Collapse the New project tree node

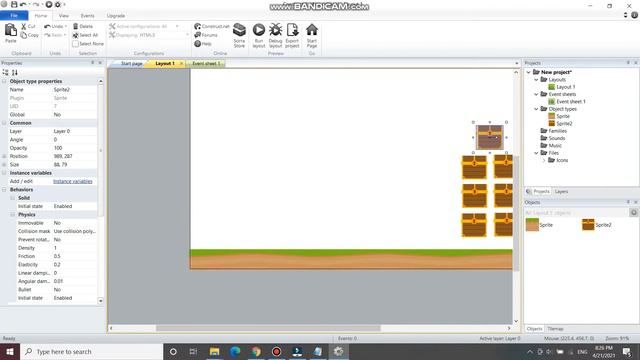(529, 72)
